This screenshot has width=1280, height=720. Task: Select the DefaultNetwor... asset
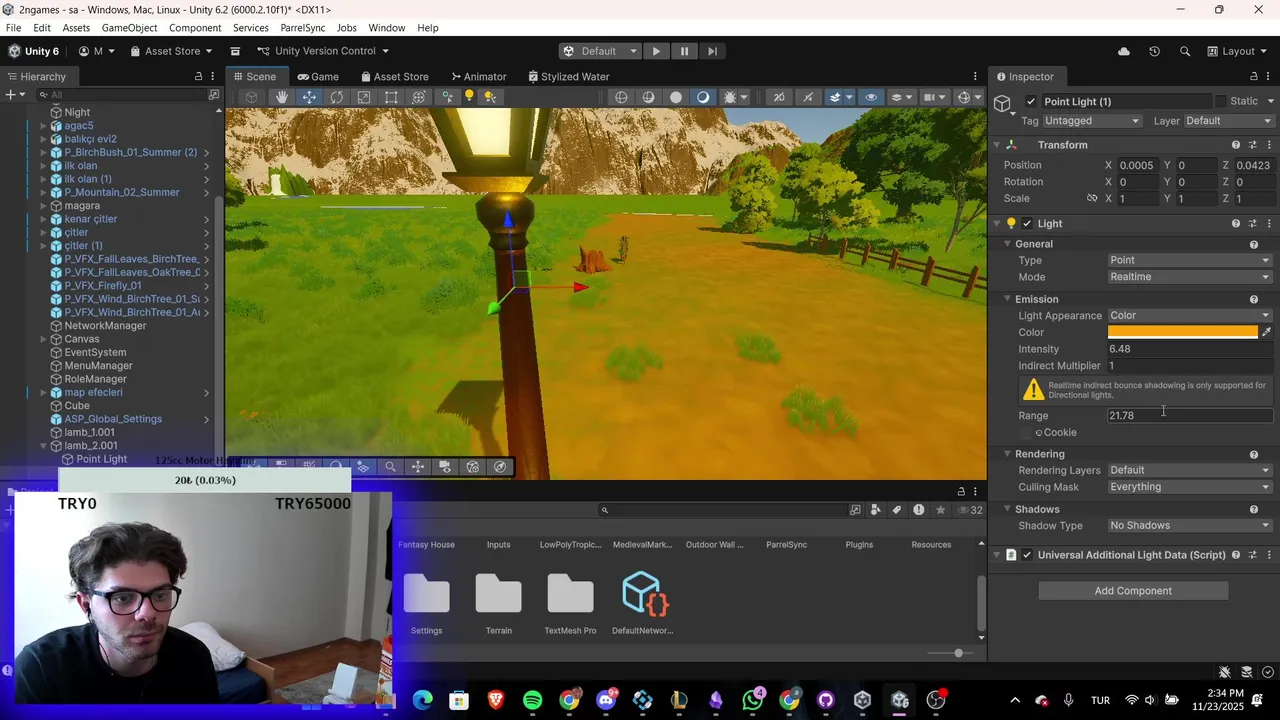[642, 603]
